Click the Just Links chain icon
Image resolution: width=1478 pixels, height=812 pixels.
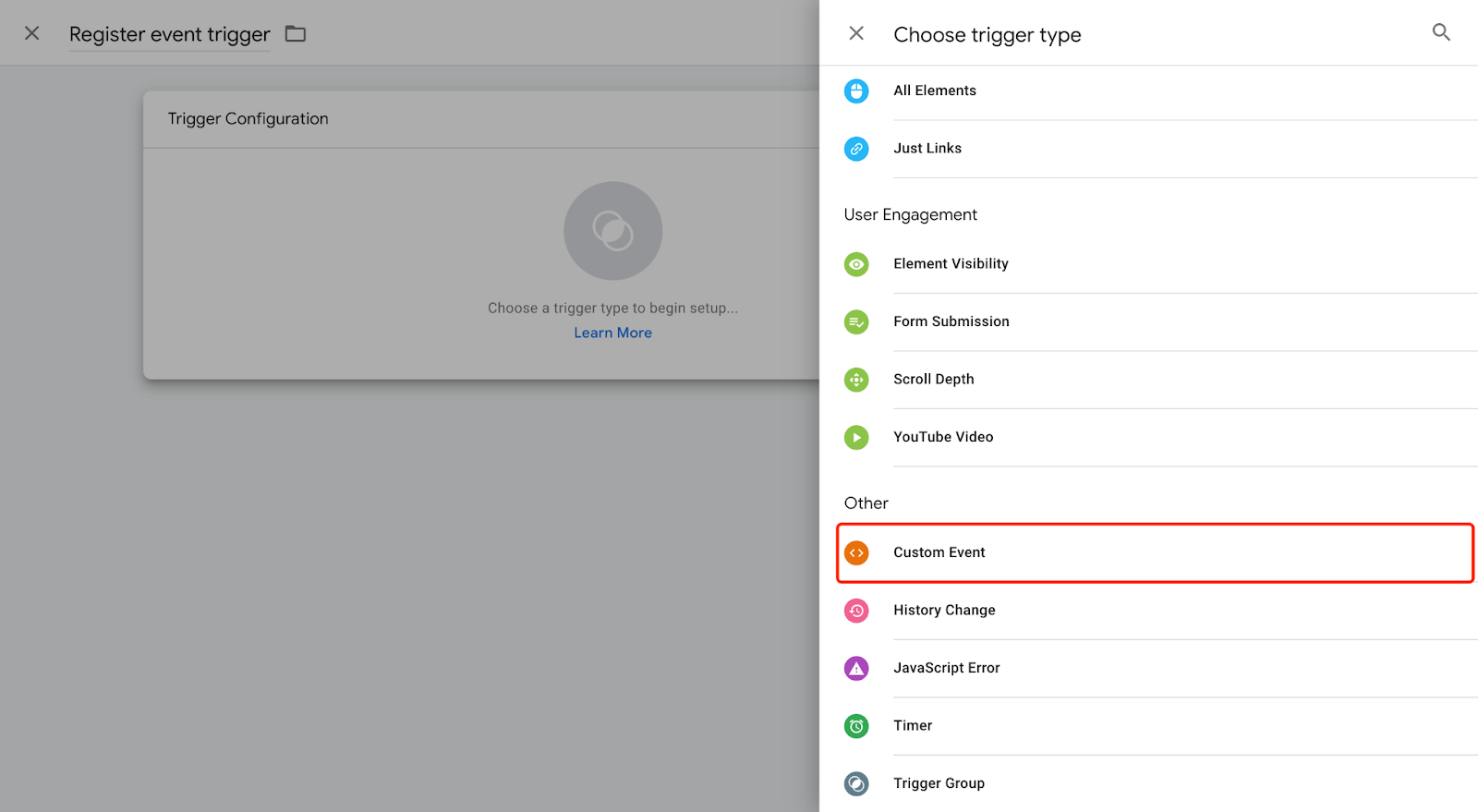click(x=856, y=149)
